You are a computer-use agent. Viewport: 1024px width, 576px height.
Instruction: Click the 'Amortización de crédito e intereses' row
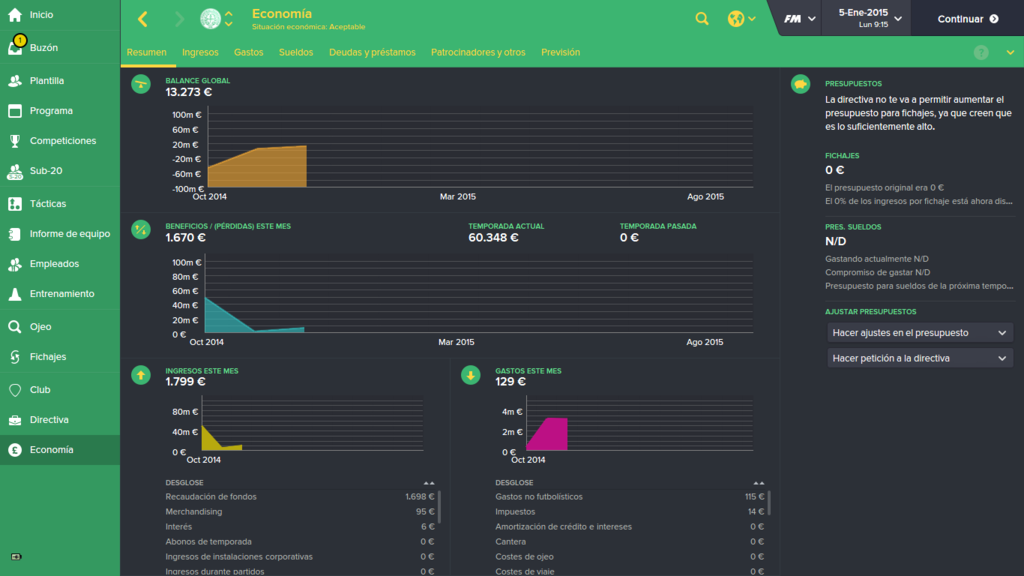click(630, 527)
